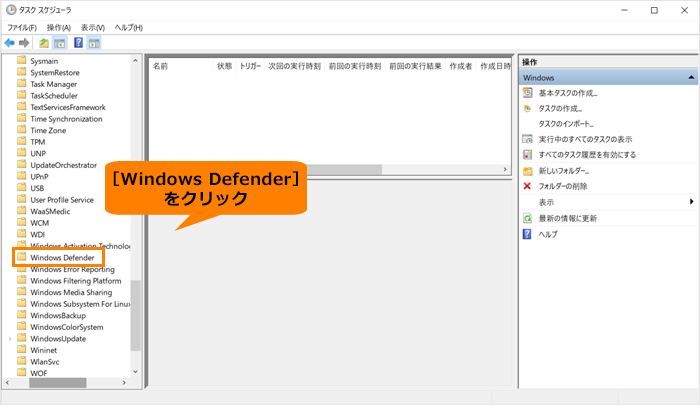Click 最新の情報に更新 action link
The width and height of the screenshot is (700, 405).
(x=568, y=218)
